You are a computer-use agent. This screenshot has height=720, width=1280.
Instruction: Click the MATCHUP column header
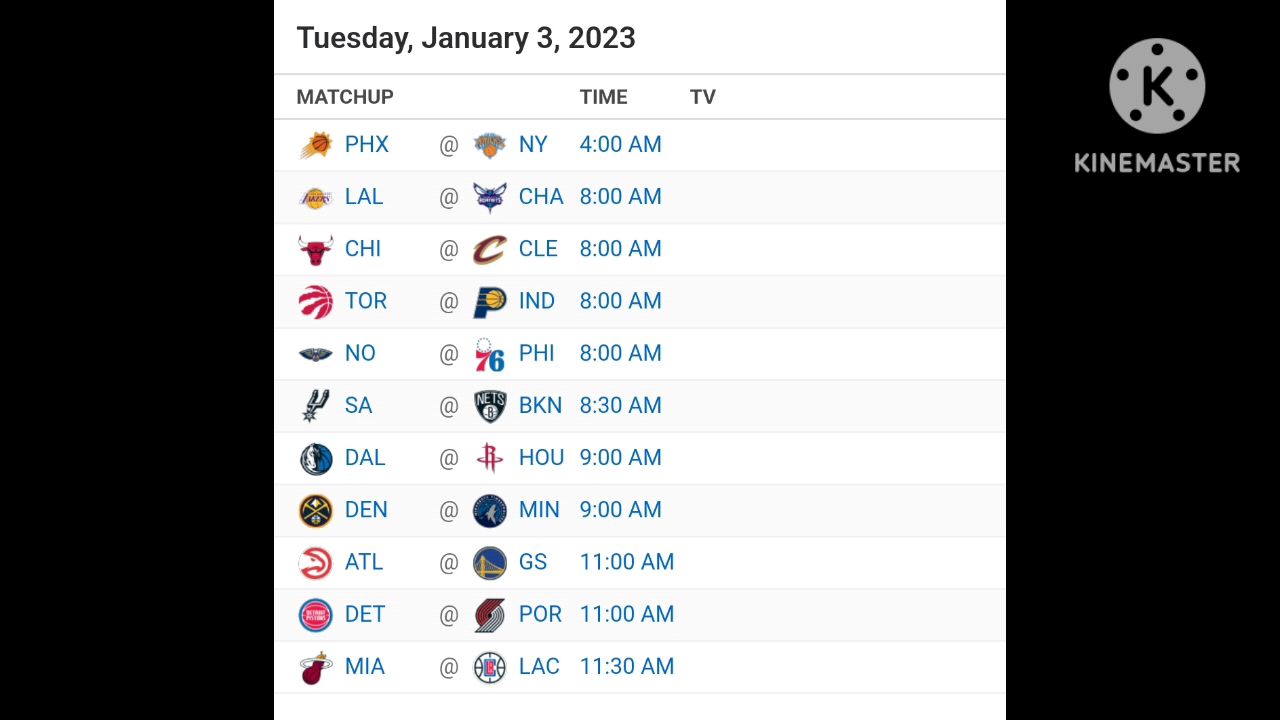(345, 97)
